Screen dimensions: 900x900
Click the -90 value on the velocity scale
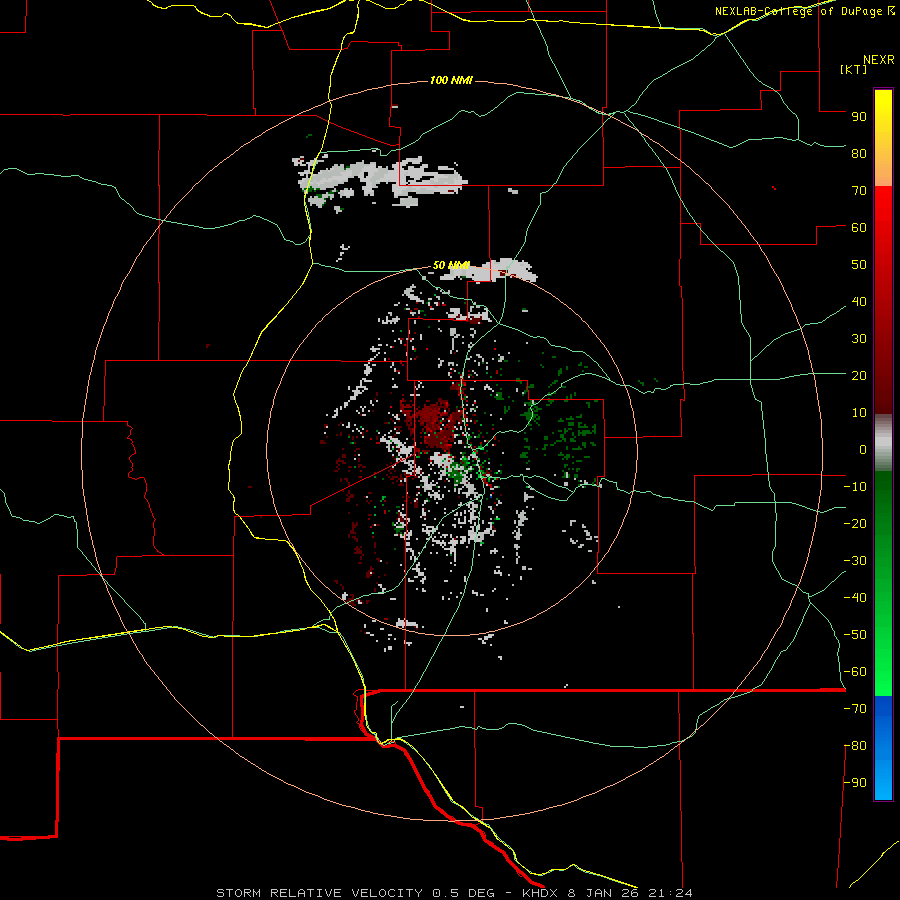pos(855,783)
